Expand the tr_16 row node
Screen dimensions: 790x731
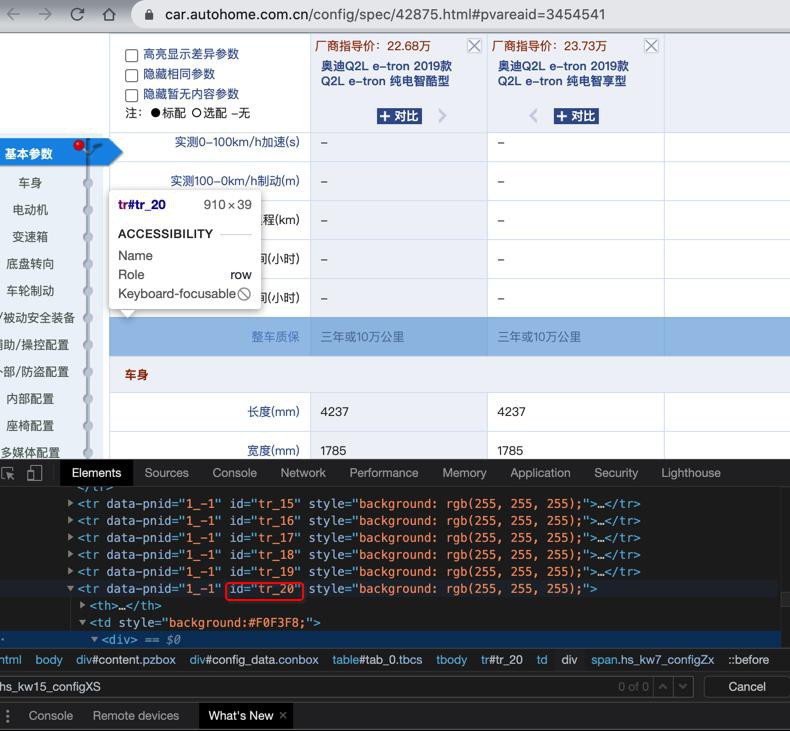coord(71,520)
